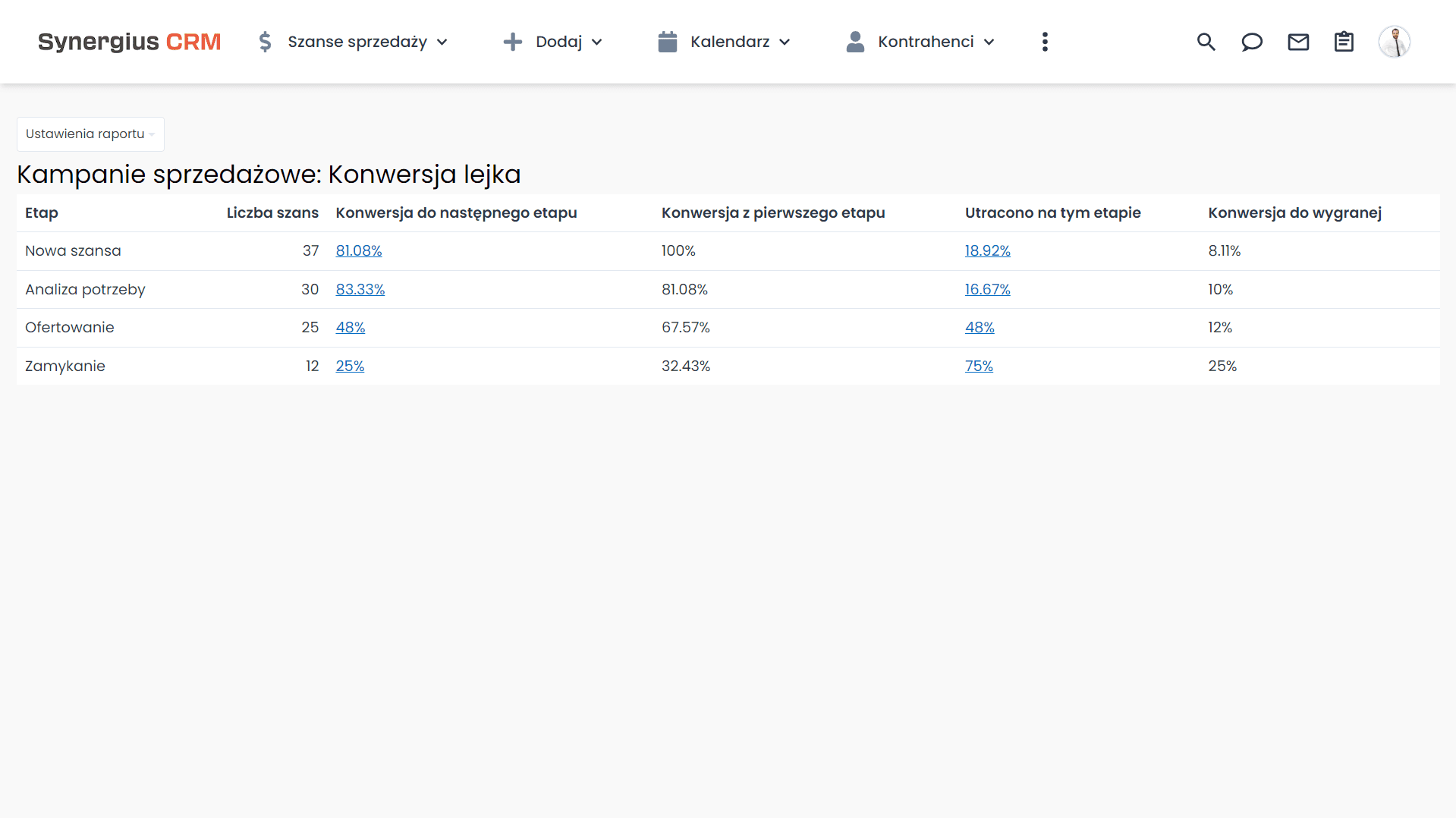Open mail by clicking the envelope icon

[1298, 42]
